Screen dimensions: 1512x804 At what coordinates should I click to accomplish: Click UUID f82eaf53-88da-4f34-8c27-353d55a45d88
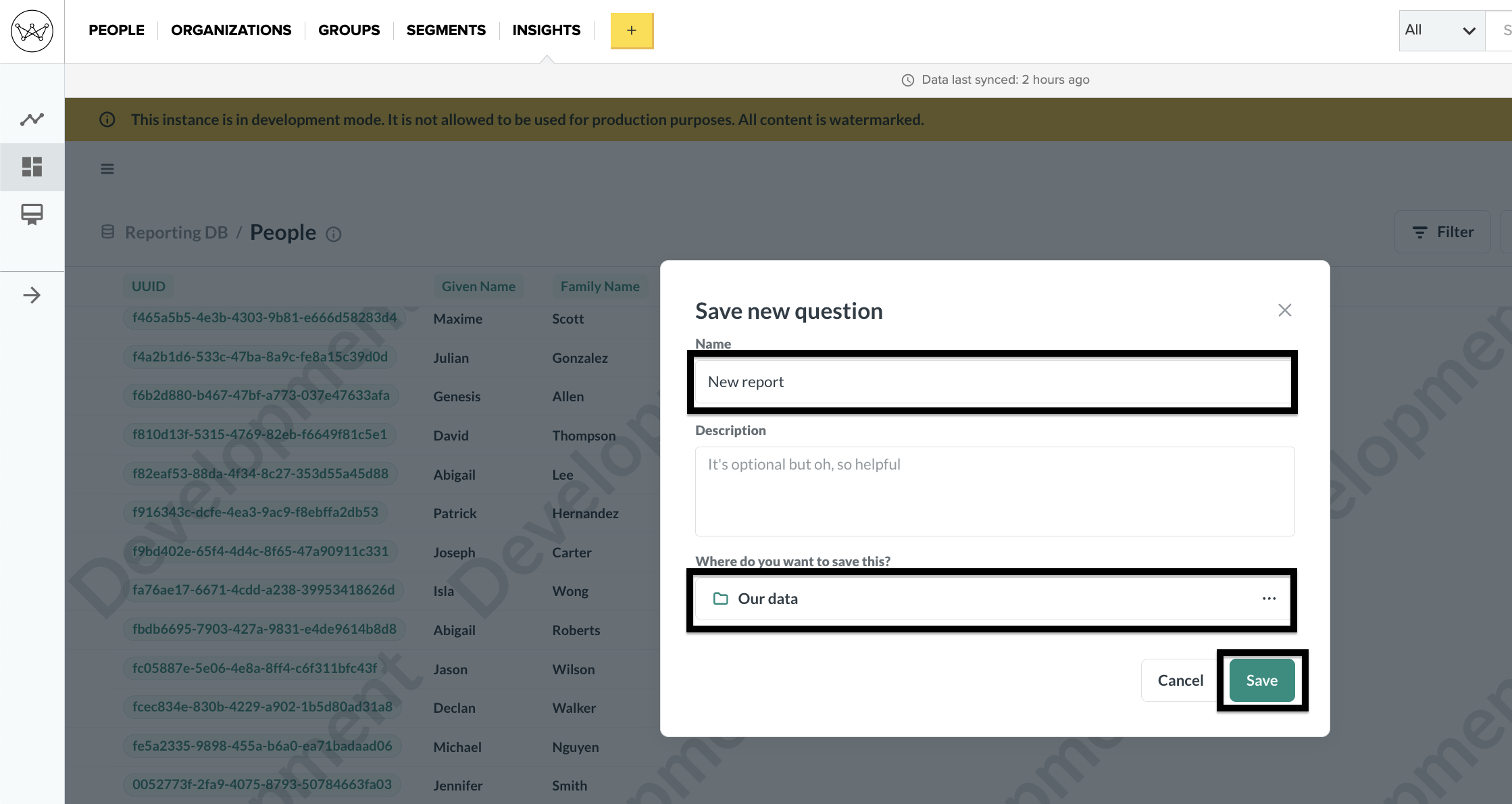[x=260, y=474]
